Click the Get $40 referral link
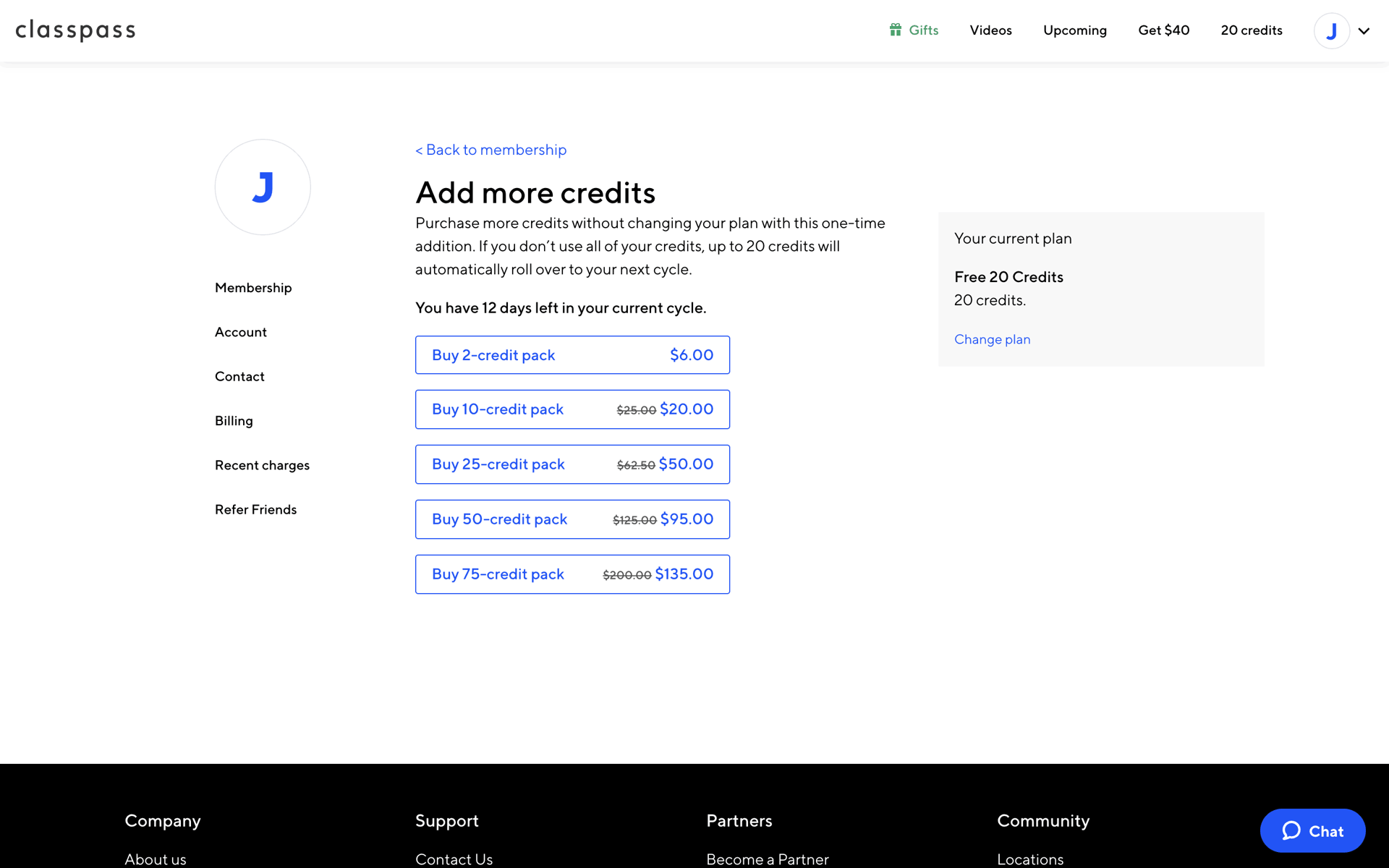The width and height of the screenshot is (1389, 868). pos(1163,30)
